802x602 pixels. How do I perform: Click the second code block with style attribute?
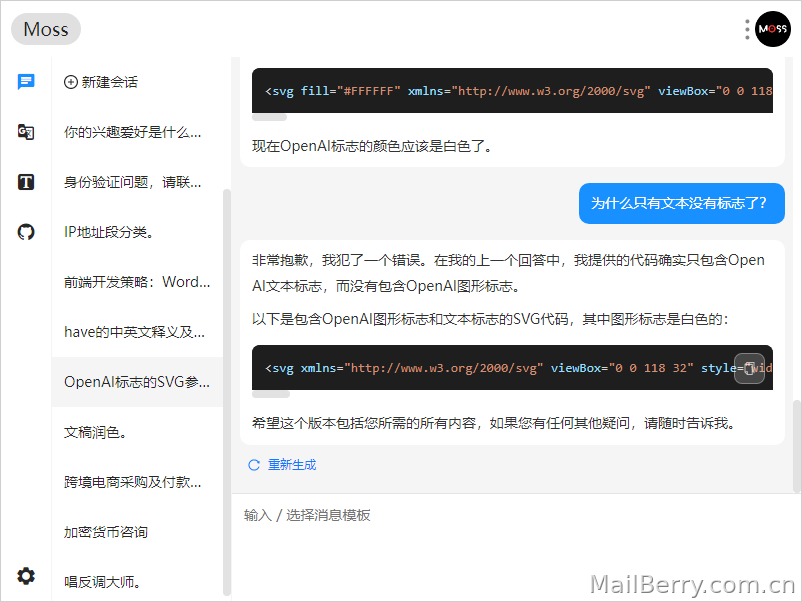(512, 368)
